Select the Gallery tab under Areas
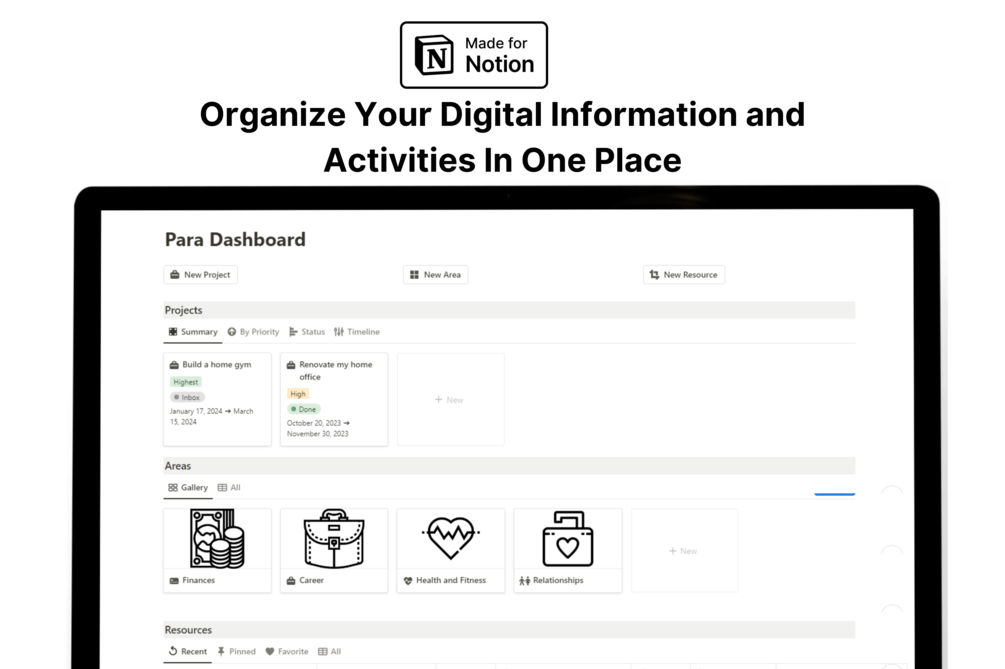 coord(188,488)
